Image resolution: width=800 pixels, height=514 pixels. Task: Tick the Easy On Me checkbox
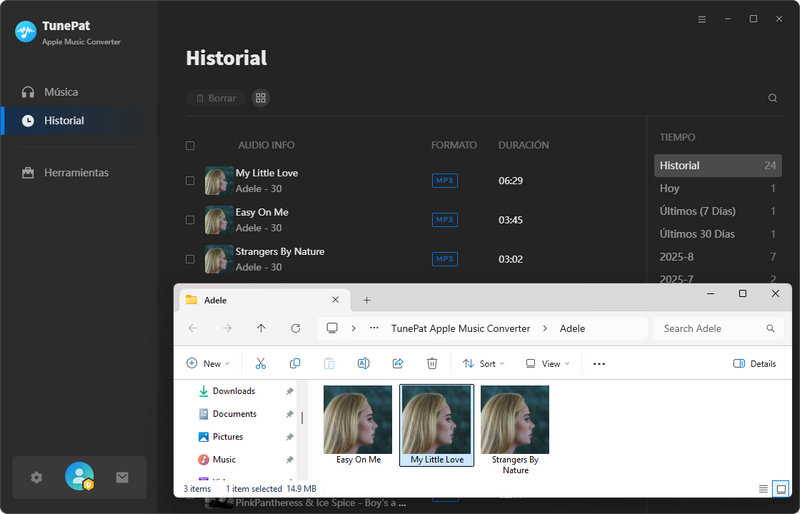coord(190,220)
